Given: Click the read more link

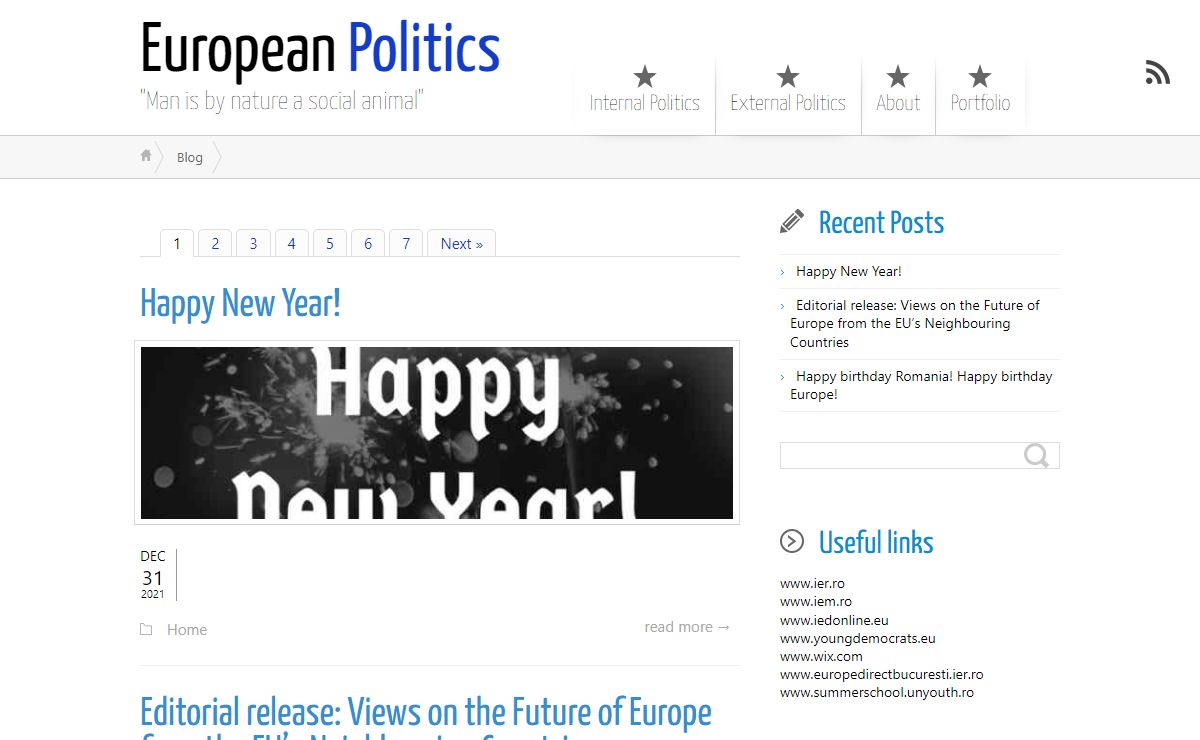Looking at the screenshot, I should tap(688, 627).
